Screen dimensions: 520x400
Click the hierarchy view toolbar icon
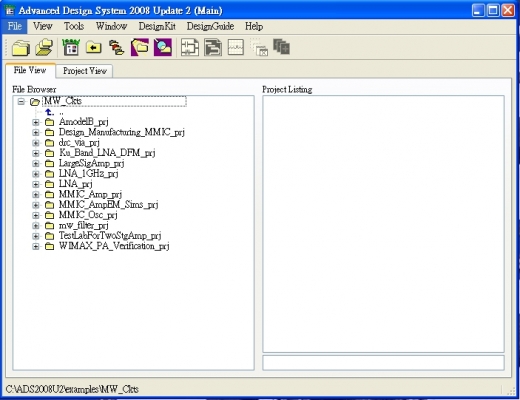[x=117, y=47]
